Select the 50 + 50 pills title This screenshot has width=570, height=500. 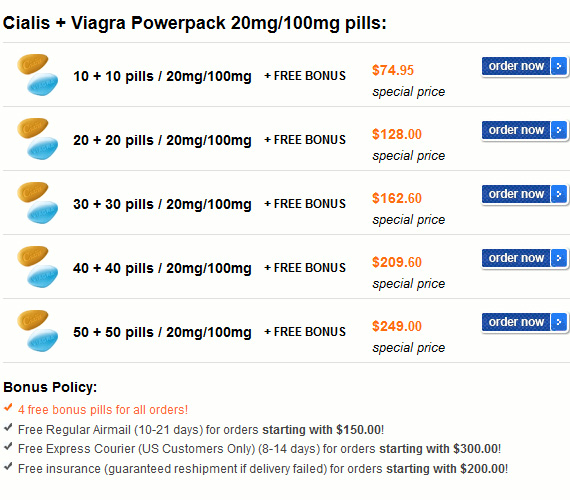click(x=162, y=332)
